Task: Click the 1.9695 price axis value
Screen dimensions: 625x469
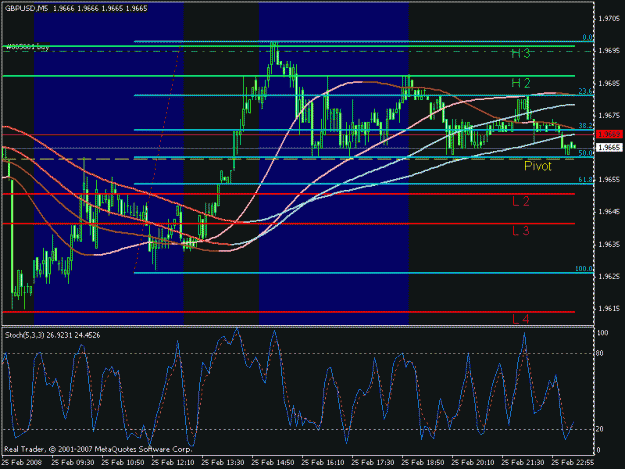Action: click(609, 51)
